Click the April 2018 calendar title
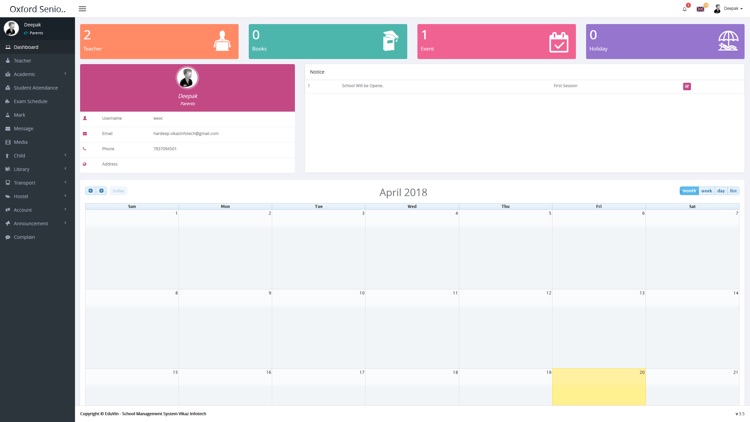This screenshot has height=422, width=750. [403, 192]
